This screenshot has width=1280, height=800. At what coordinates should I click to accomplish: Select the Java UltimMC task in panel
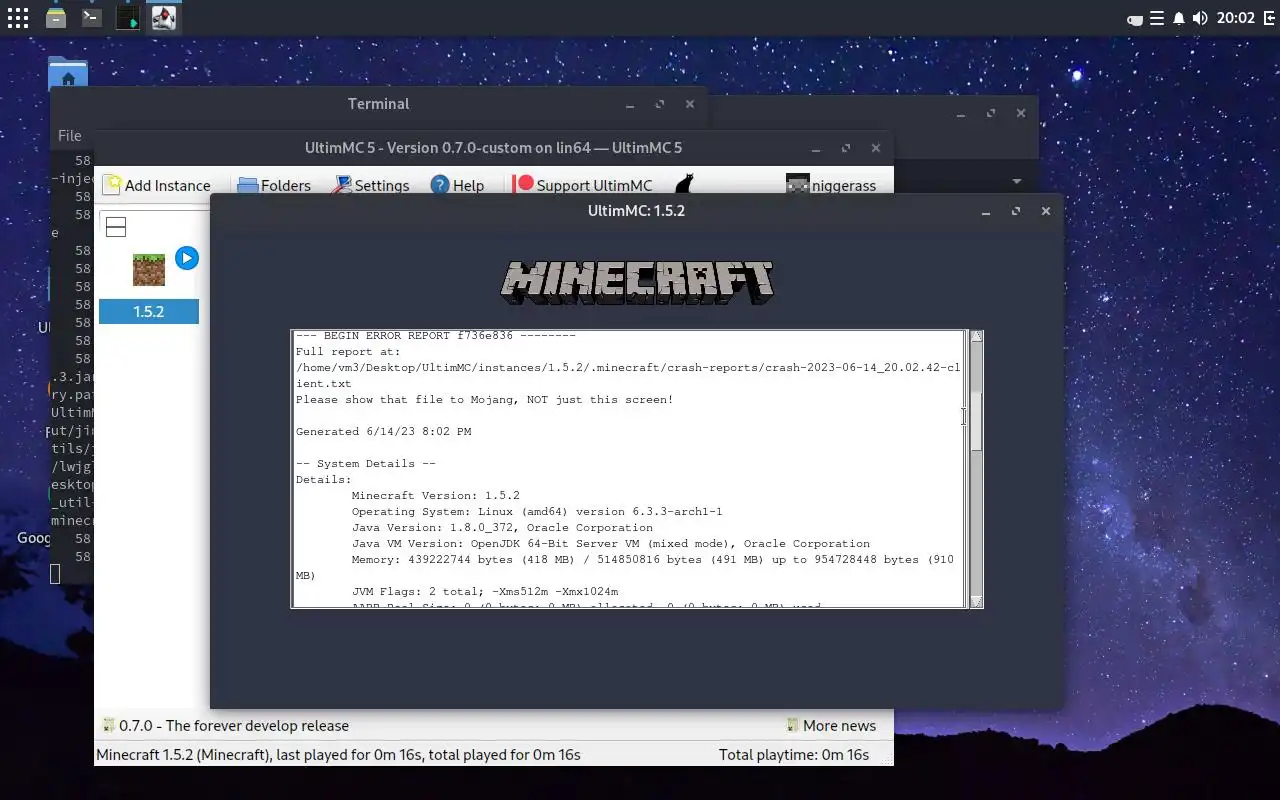point(163,18)
